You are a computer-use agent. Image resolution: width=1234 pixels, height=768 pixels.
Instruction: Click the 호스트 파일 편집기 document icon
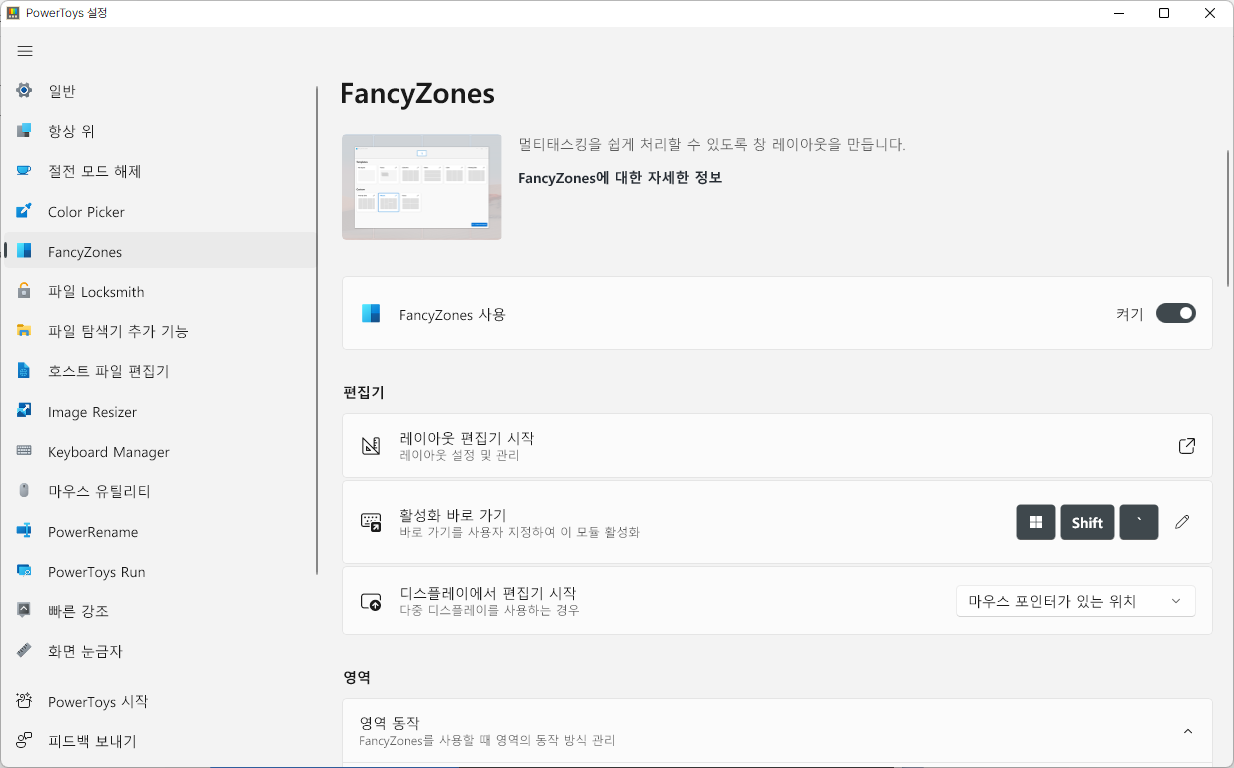pyautogui.click(x=24, y=371)
